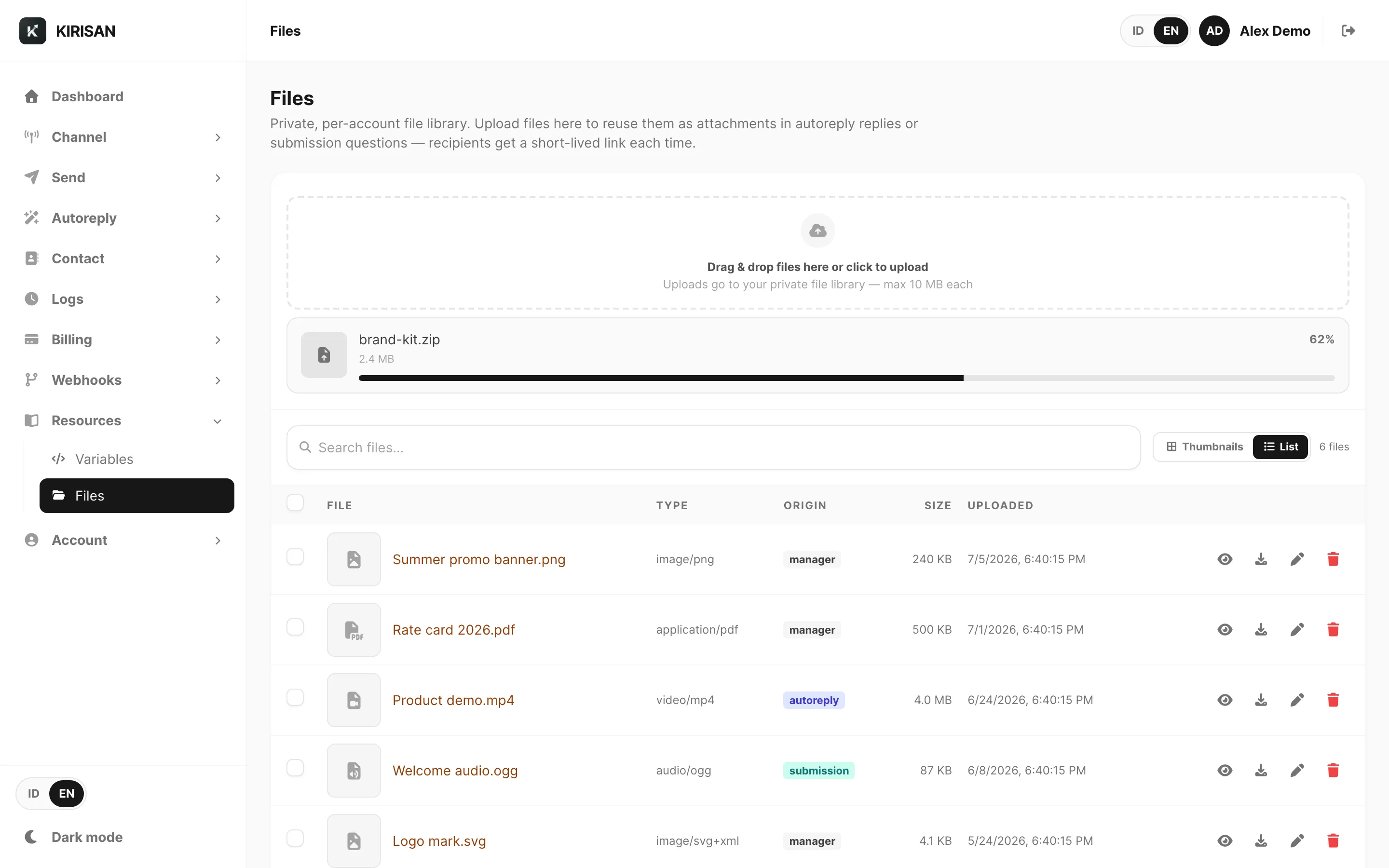Enable Dark mode
Image resolution: width=1389 pixels, height=868 pixels.
[73, 837]
